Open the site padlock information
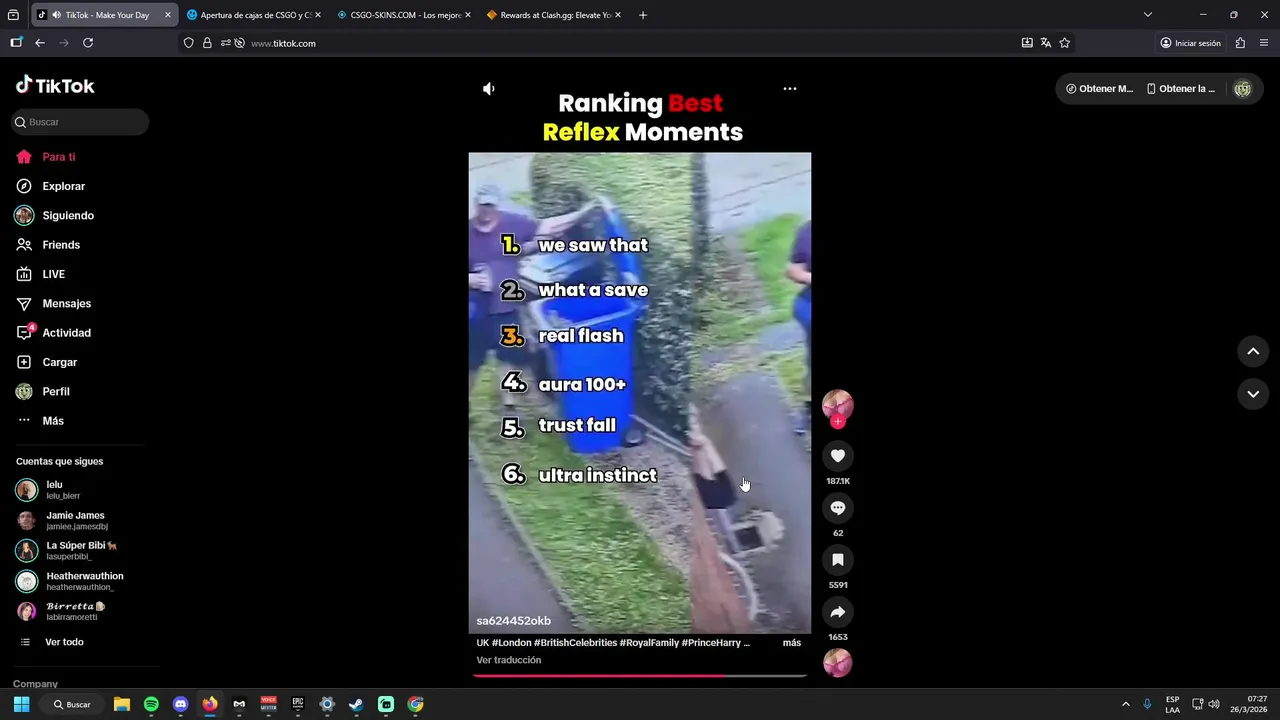 click(x=207, y=43)
